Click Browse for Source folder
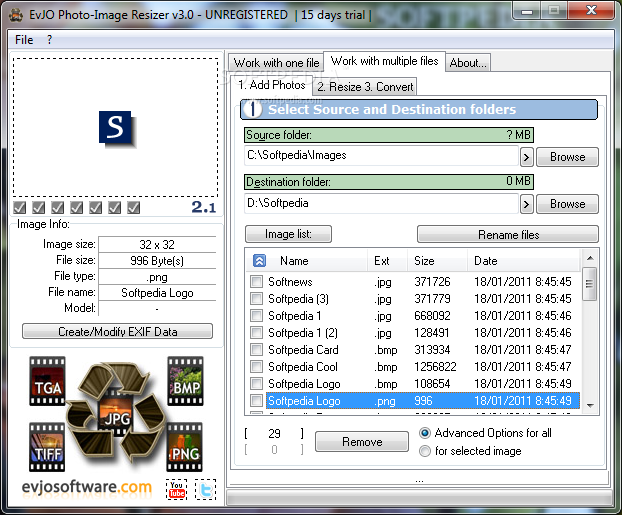 (x=567, y=157)
